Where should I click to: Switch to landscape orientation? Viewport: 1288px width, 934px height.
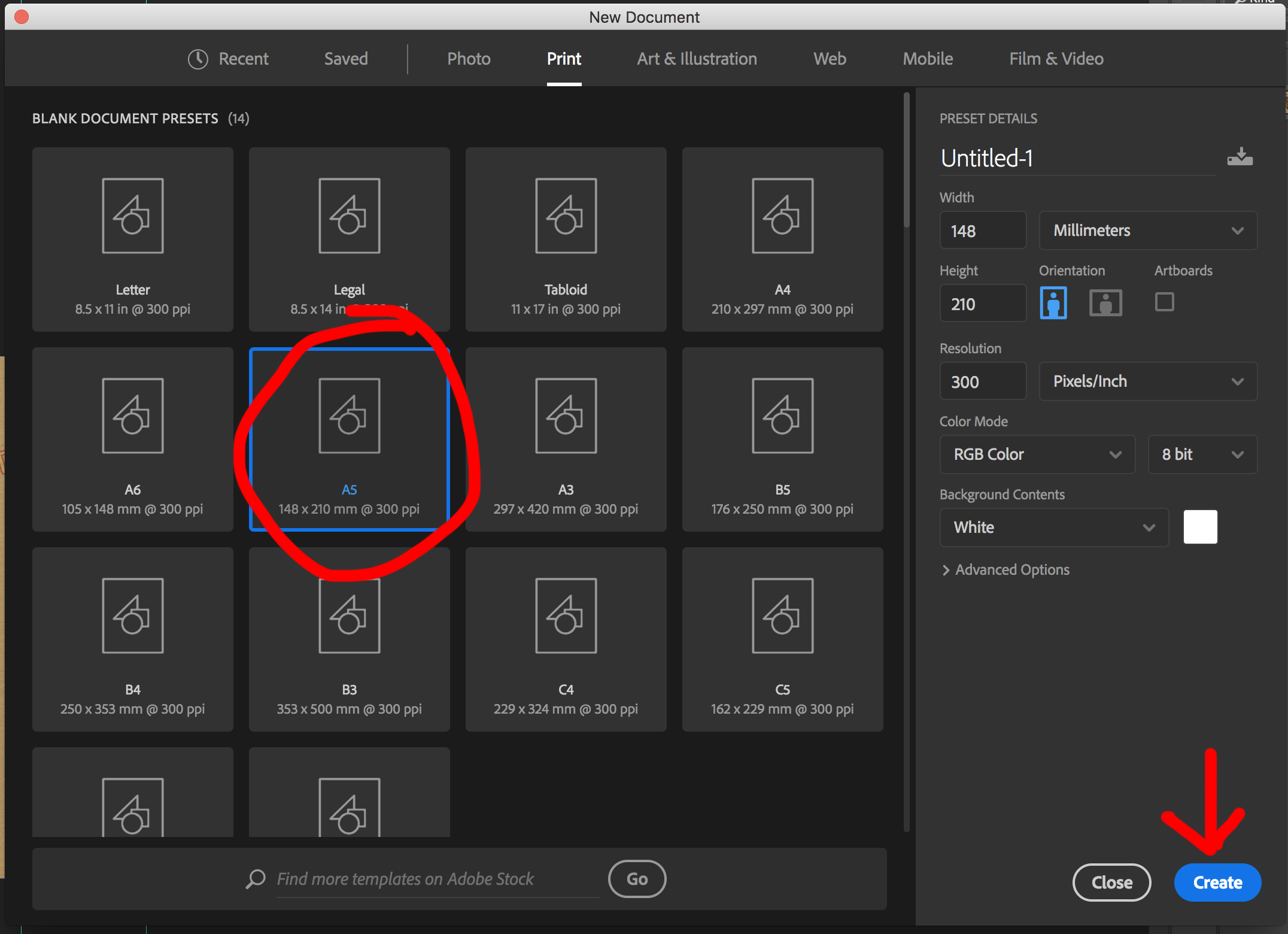(x=1105, y=303)
